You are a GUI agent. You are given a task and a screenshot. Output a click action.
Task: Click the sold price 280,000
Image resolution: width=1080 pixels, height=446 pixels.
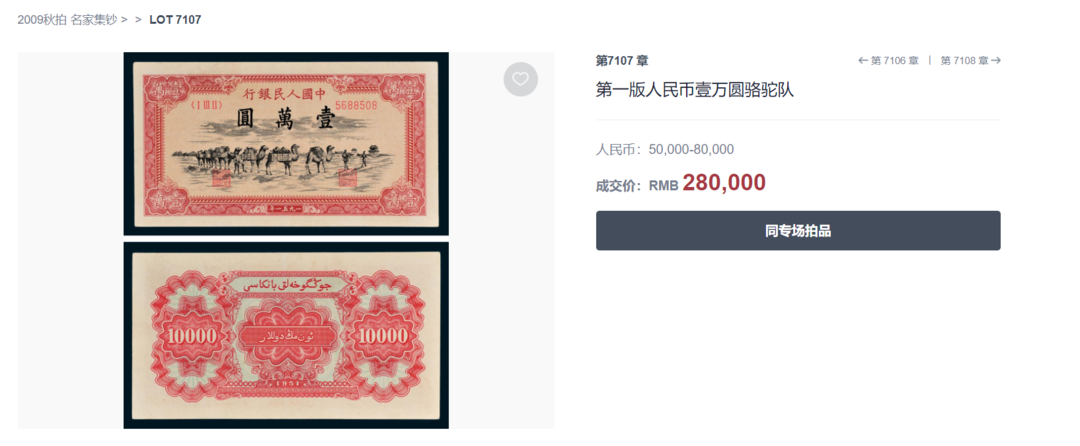tap(724, 182)
